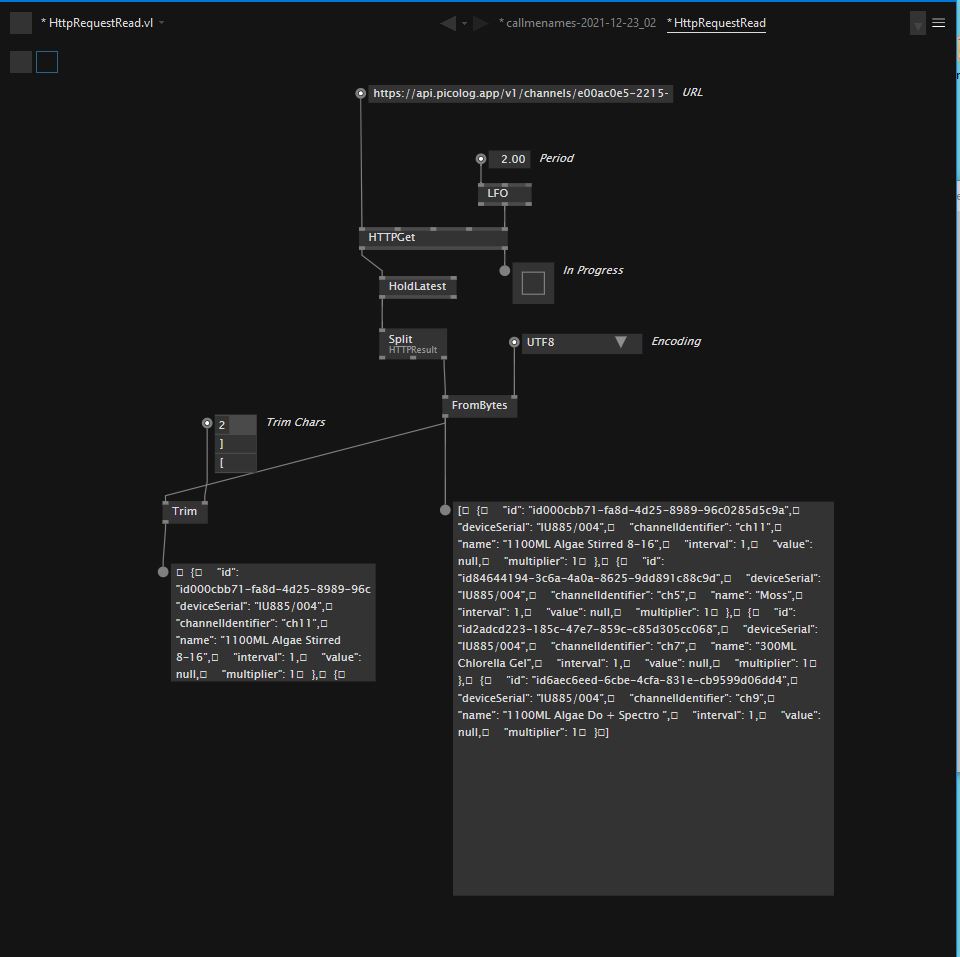
Task: Select the HoldLatest node
Action: [418, 287]
